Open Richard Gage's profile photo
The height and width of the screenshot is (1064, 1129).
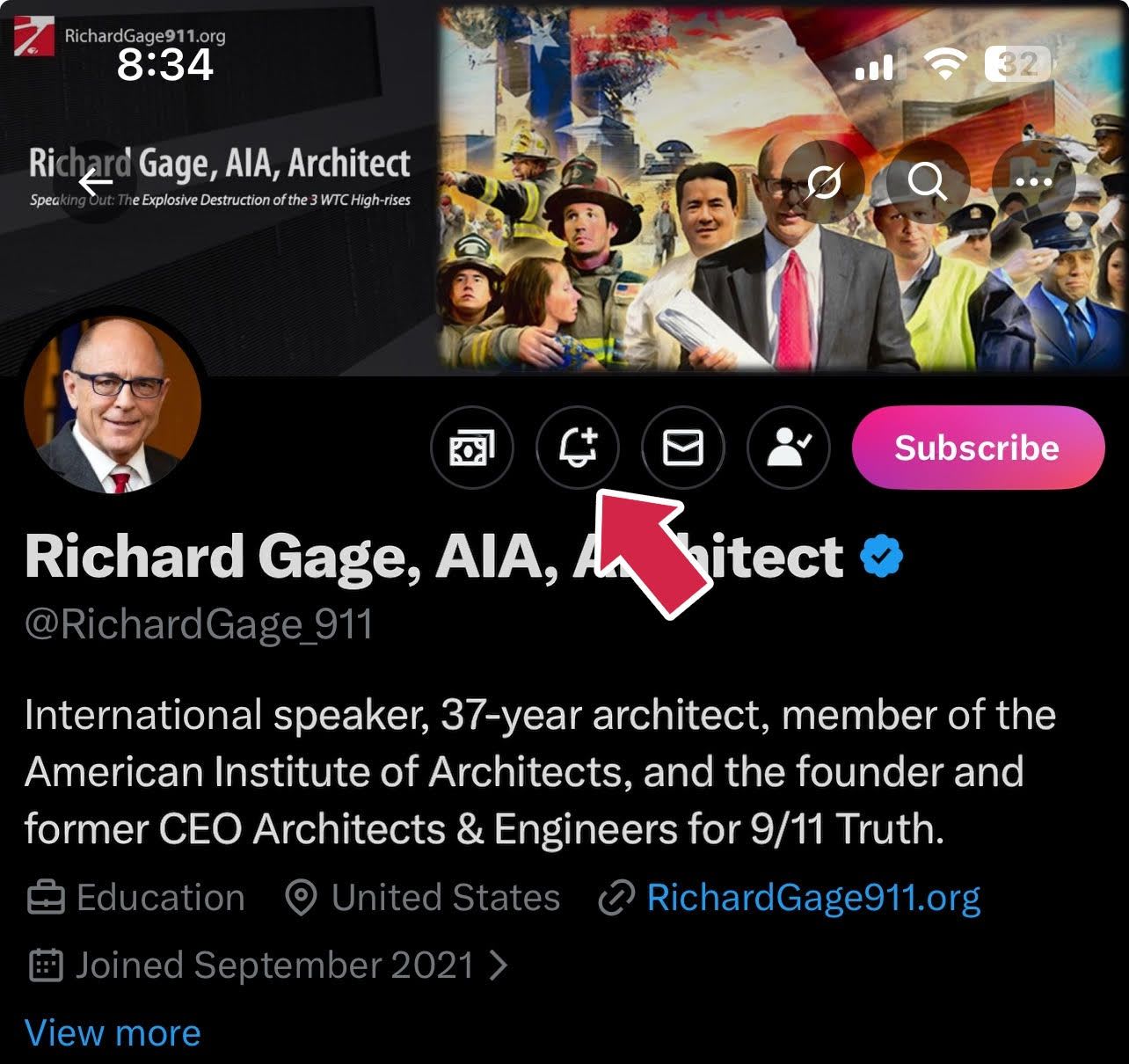[113, 404]
